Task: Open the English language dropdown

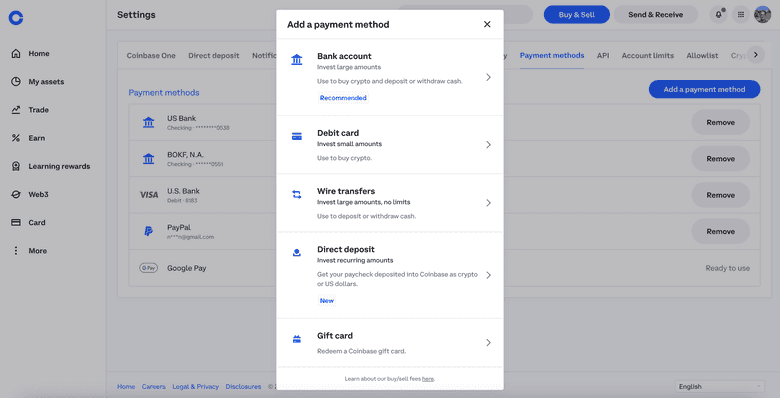Action: point(719,387)
